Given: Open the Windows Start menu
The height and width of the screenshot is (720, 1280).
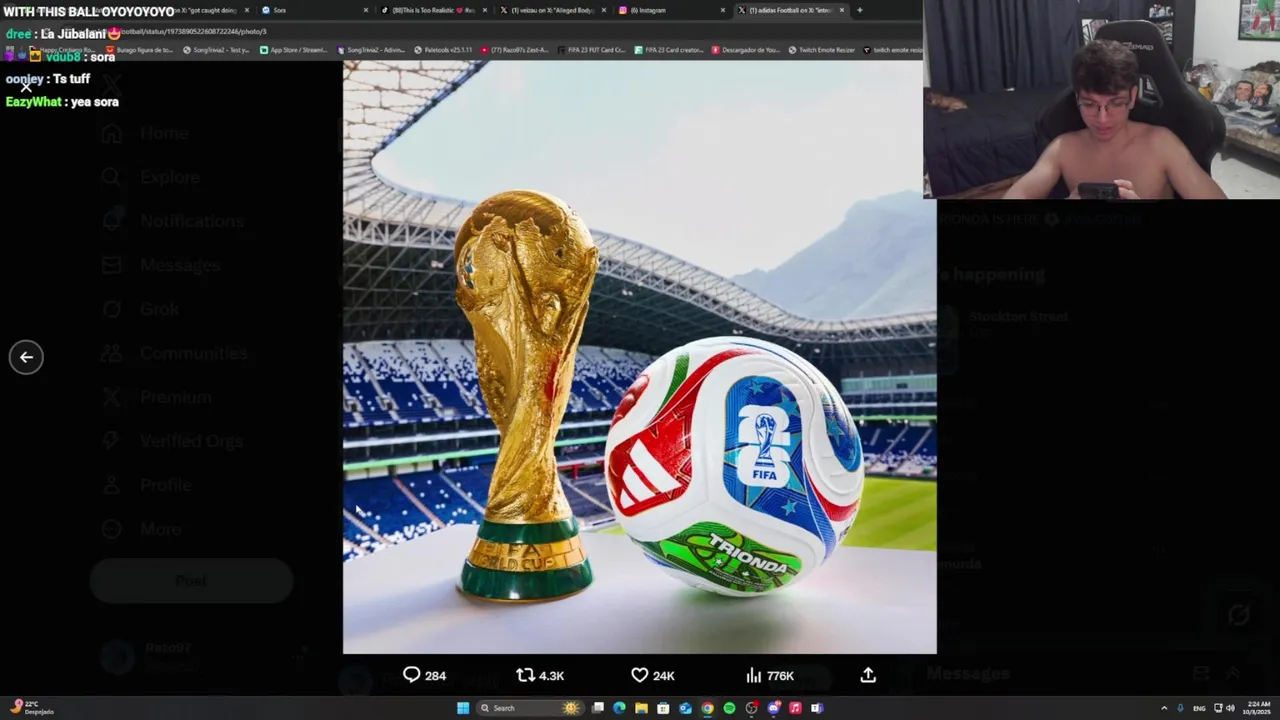Looking at the screenshot, I should pyautogui.click(x=463, y=708).
